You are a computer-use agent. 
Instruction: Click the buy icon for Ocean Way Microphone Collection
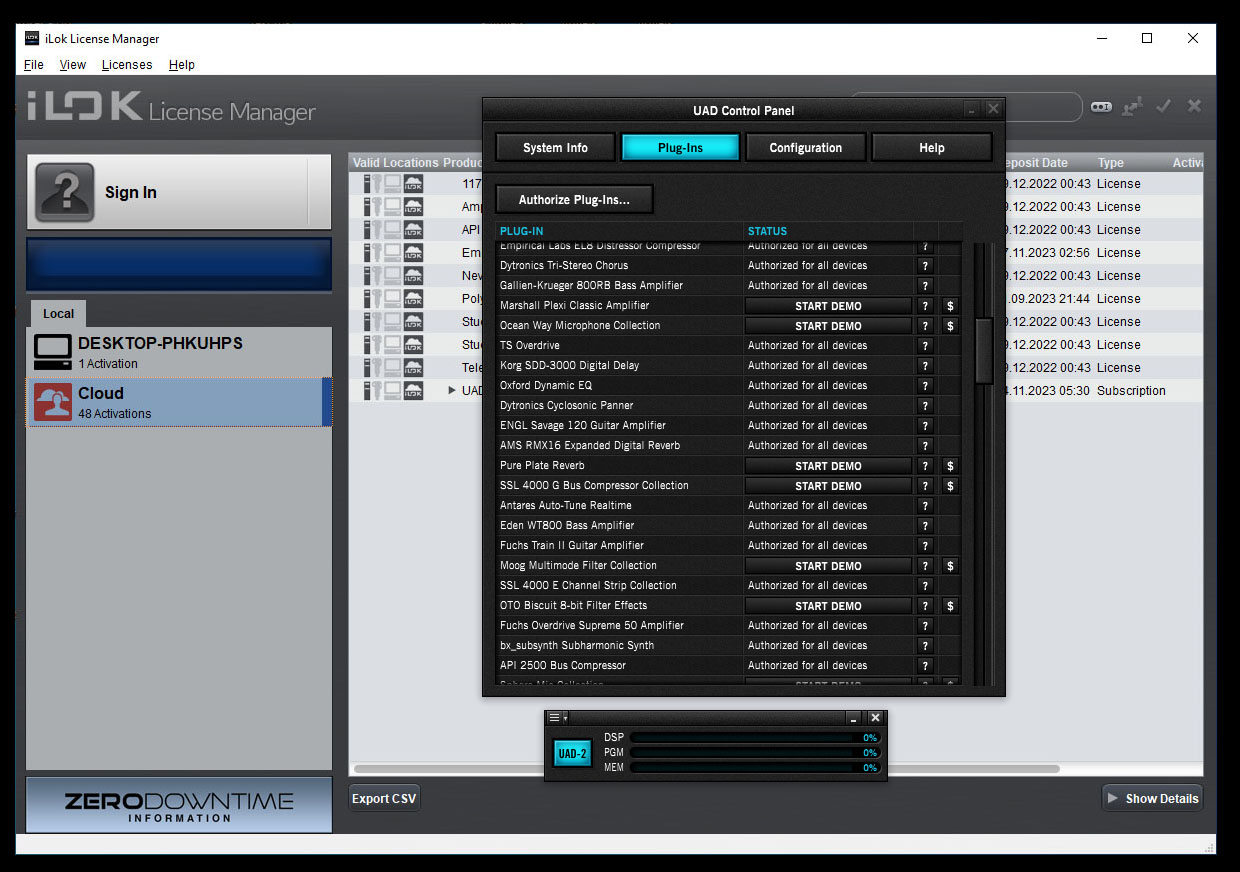[x=950, y=326]
